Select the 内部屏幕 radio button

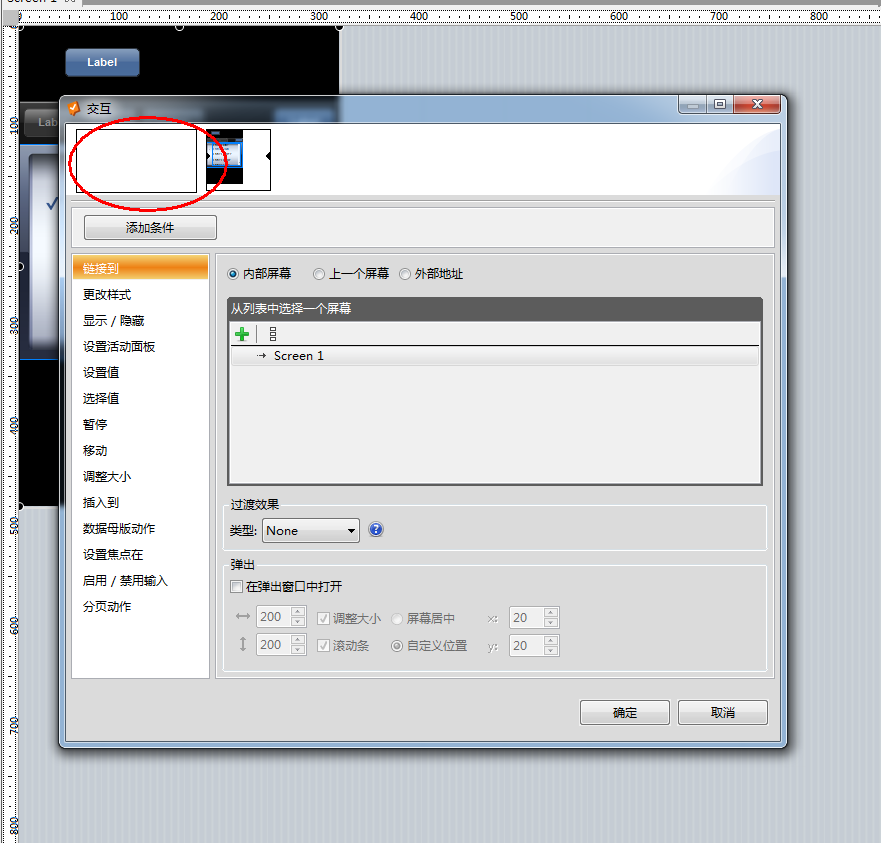tap(234, 273)
